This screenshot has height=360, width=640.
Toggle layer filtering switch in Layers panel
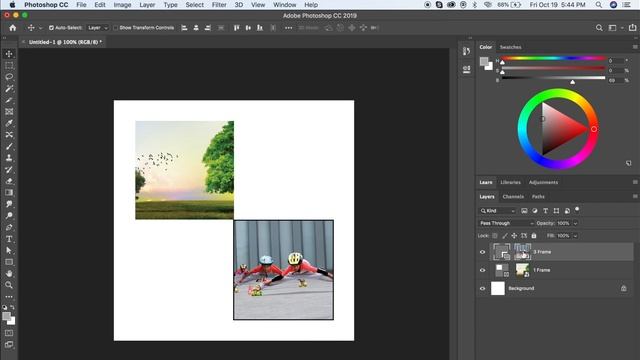coord(577,209)
